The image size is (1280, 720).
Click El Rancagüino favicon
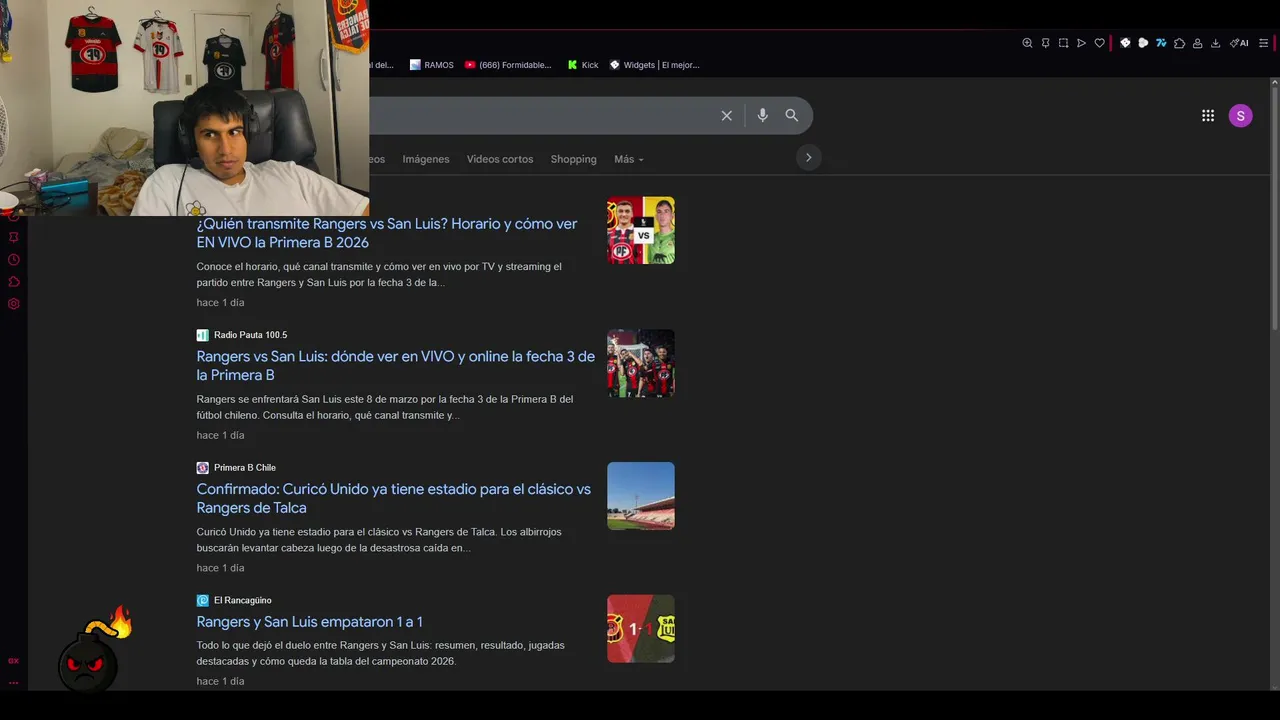203,601
